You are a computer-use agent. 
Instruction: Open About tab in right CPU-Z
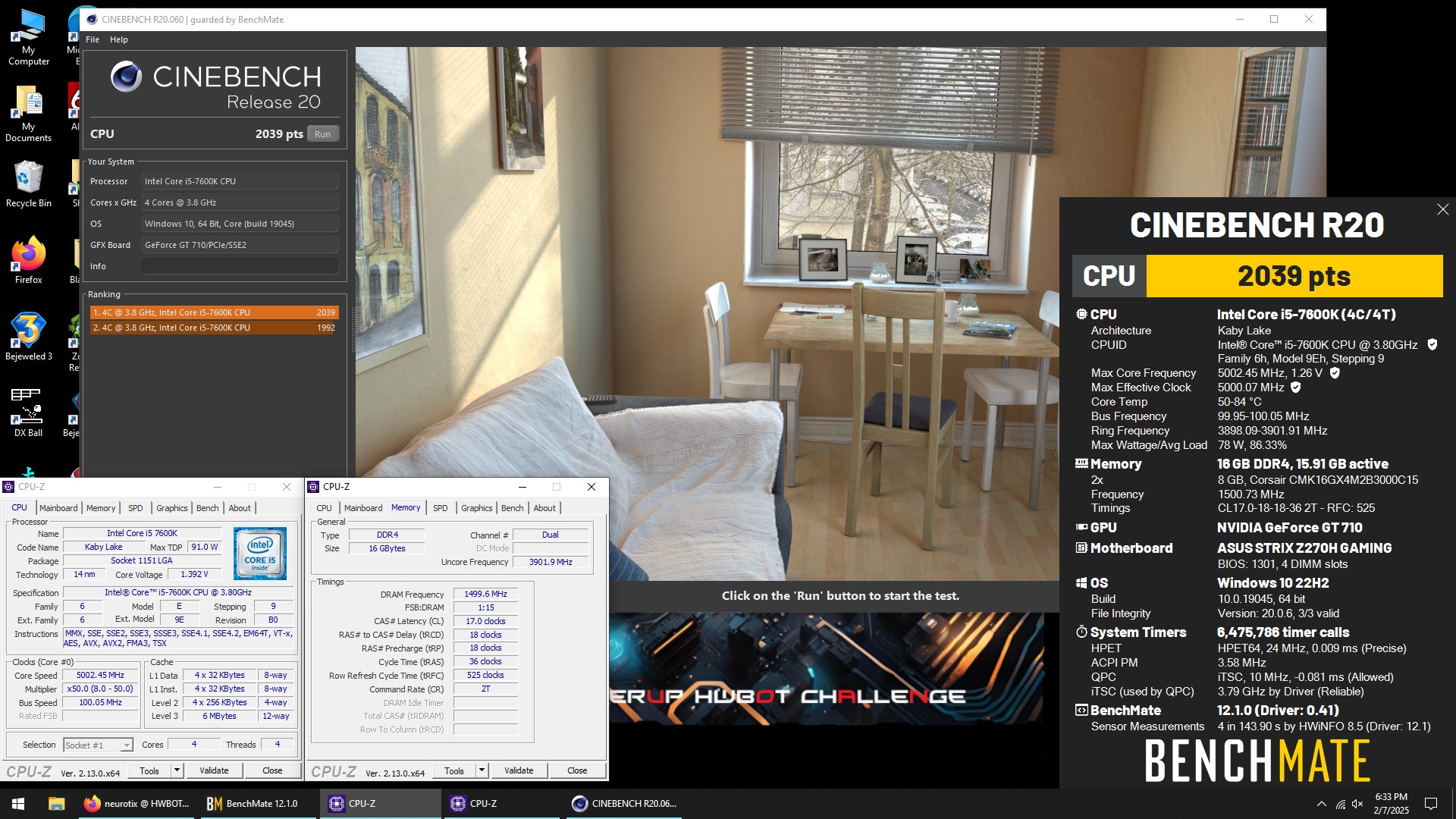(544, 508)
